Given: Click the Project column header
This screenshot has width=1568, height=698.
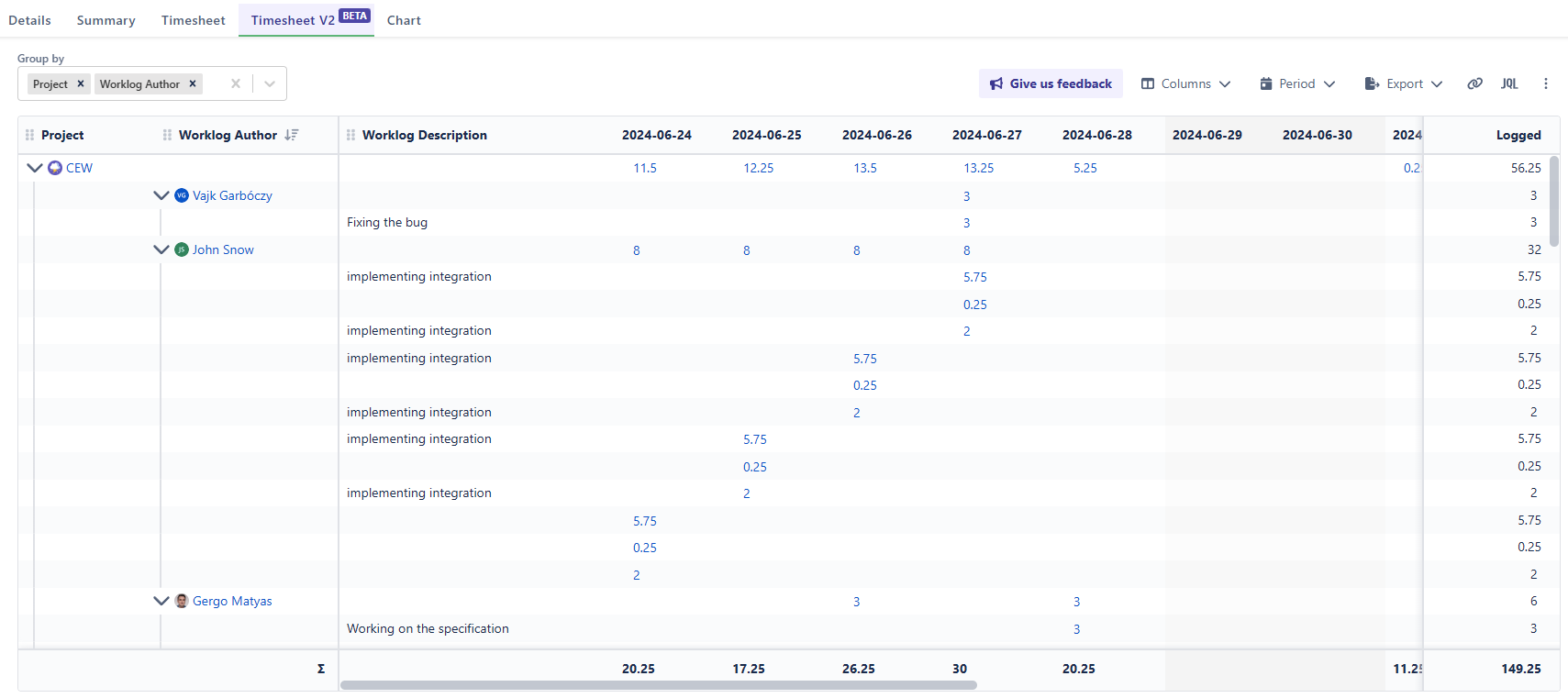Looking at the screenshot, I should 62,135.
